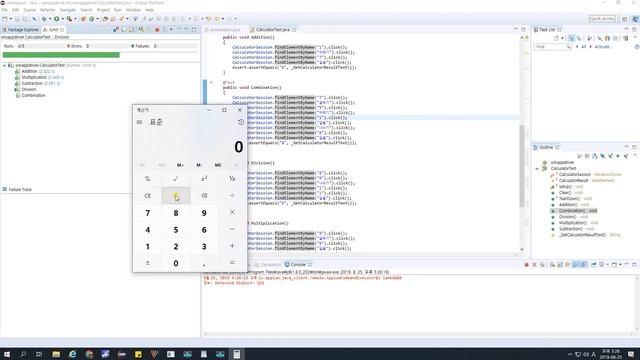
Task: Click digit 5 in Calculator
Action: coord(176,229)
